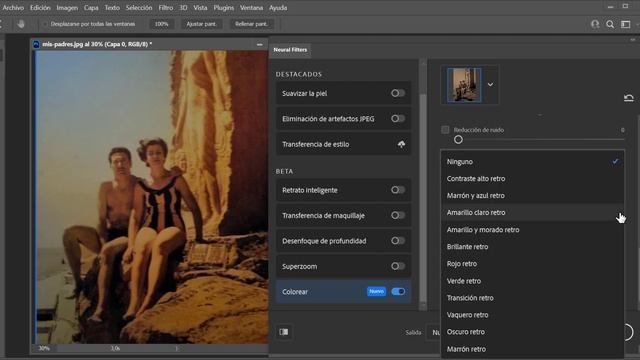Enable Suavizar la piel toggle
Viewport: 640px width, 360px height.
pos(398,93)
